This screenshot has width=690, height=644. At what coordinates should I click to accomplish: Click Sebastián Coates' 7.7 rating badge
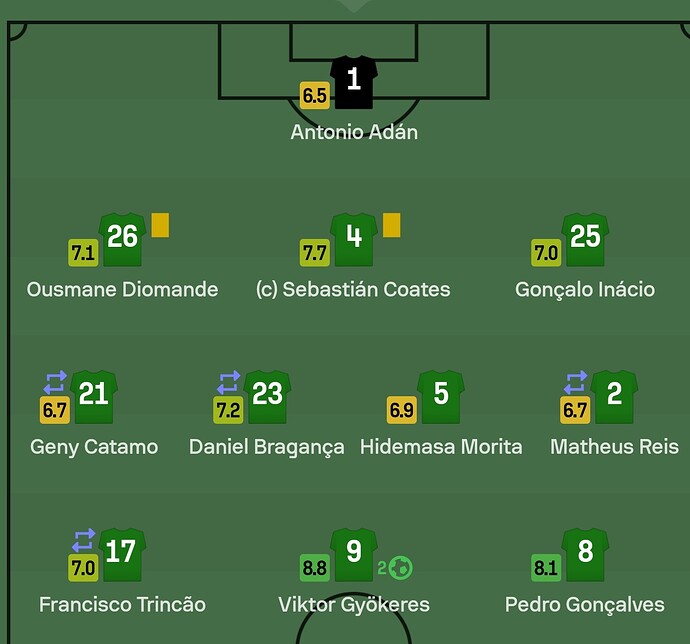315,253
